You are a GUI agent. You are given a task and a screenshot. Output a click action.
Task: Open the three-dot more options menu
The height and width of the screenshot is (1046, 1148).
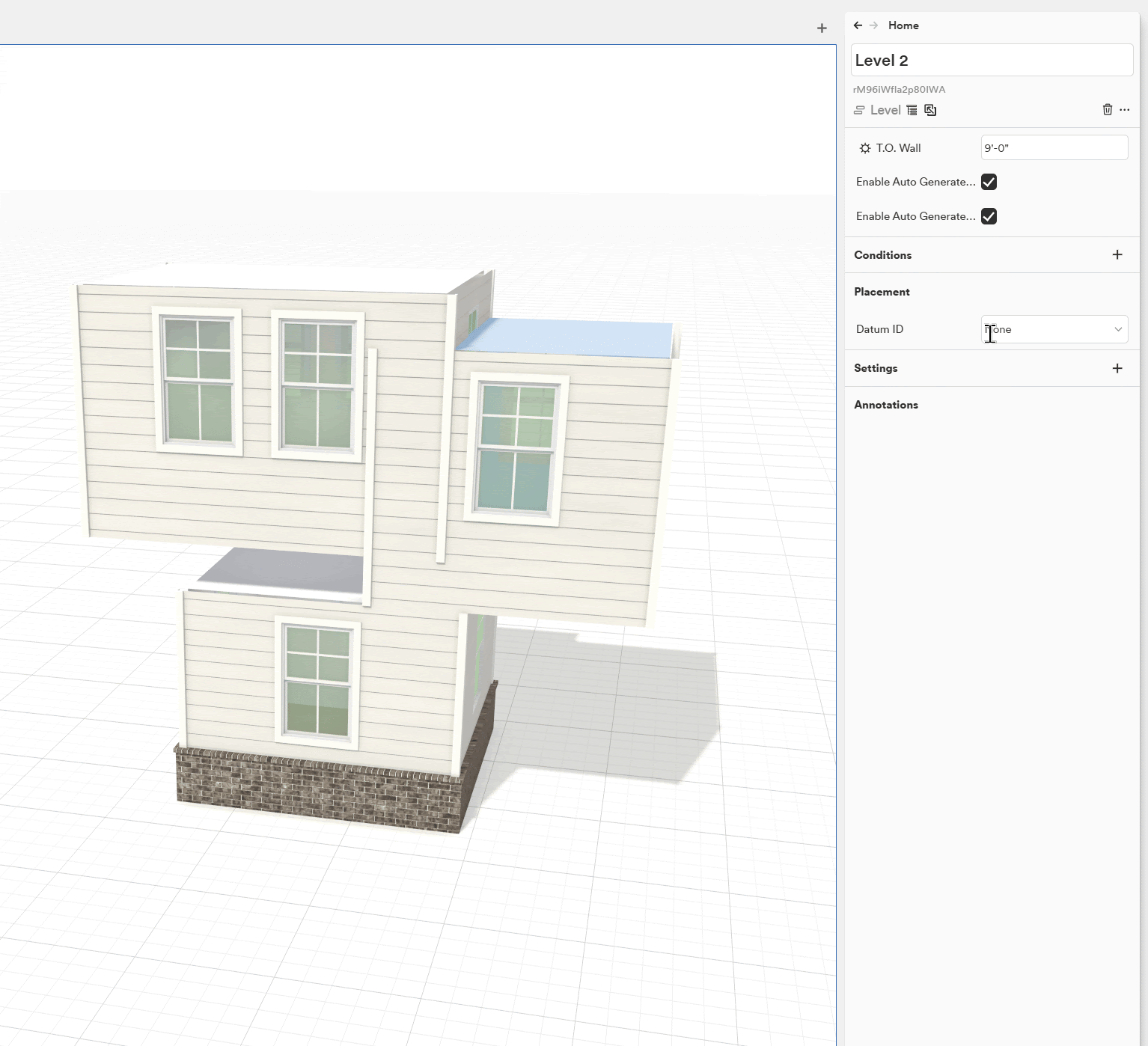[1124, 110]
